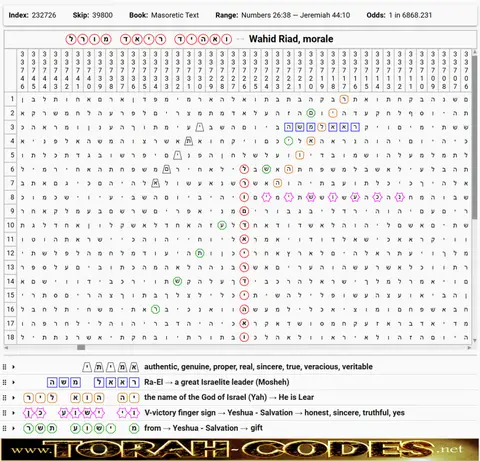Click the 'from → Yeshua - Salvation → gift' description
The image size is (480, 461).
[203, 428]
